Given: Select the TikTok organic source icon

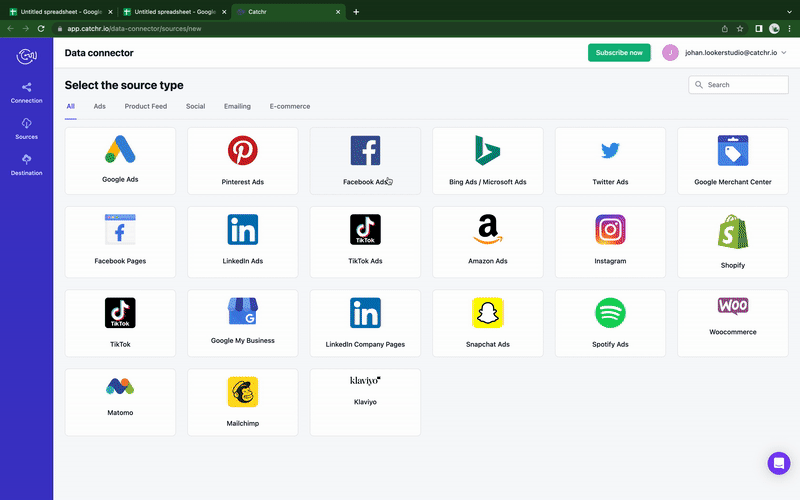Looking at the screenshot, I should point(120,313).
